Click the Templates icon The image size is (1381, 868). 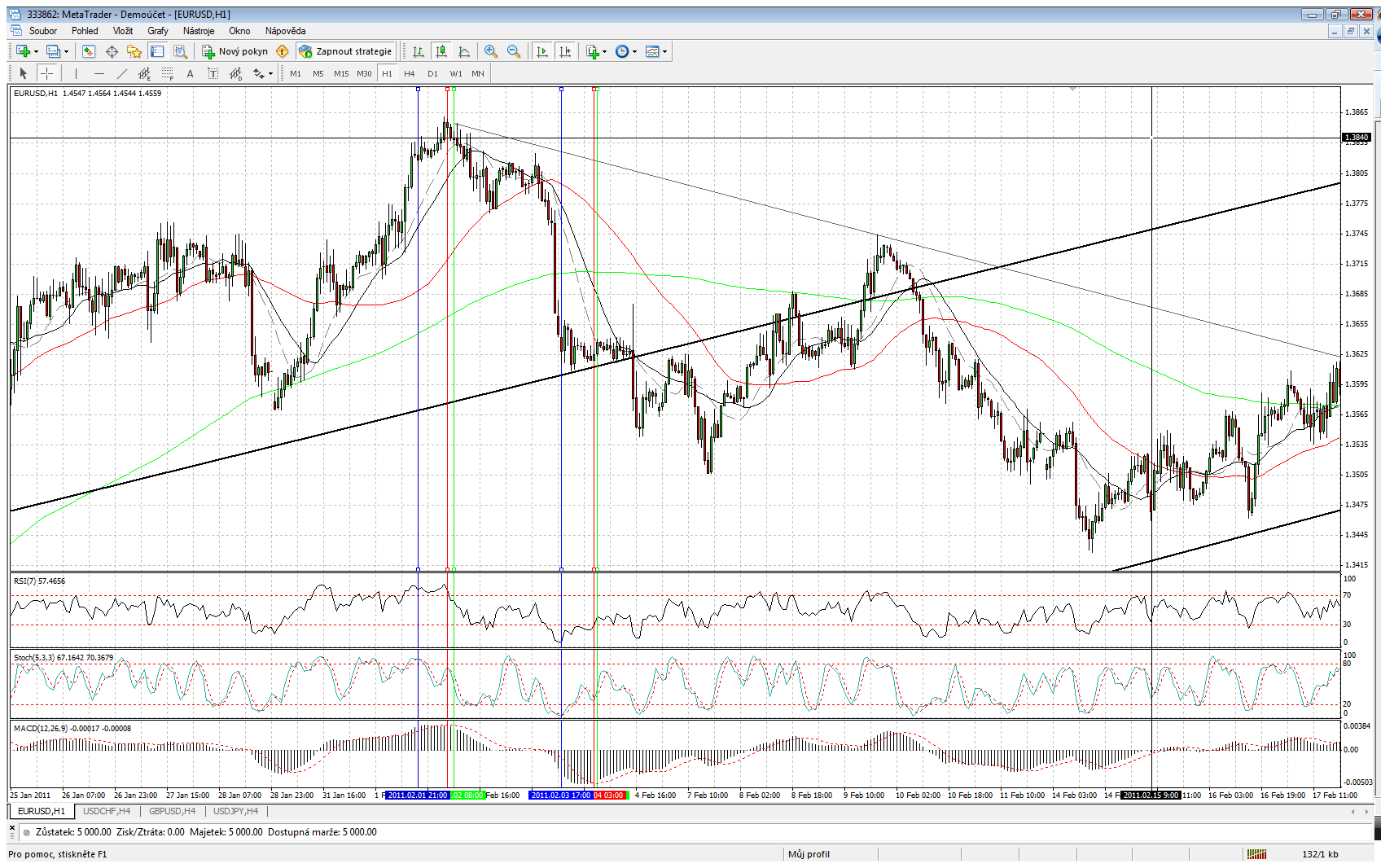(x=652, y=51)
